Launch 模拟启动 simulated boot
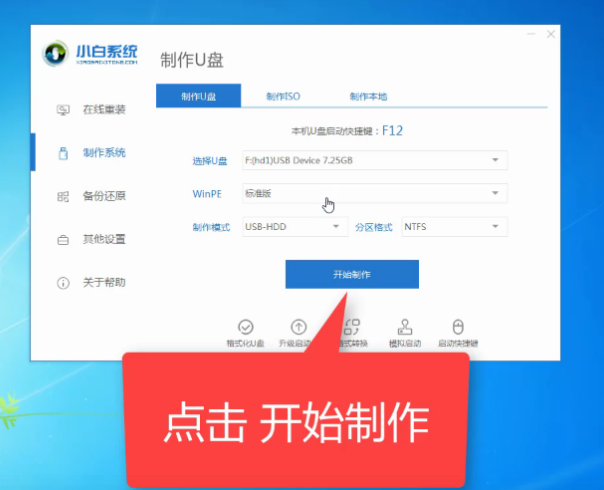Screen dimensions: 604x490 [405, 328]
